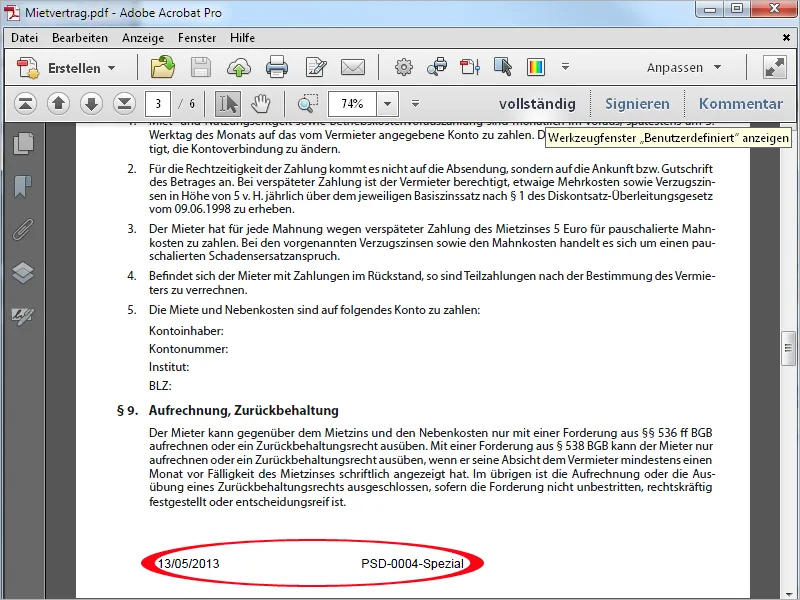Click the Kontonummer: line

click(188, 349)
